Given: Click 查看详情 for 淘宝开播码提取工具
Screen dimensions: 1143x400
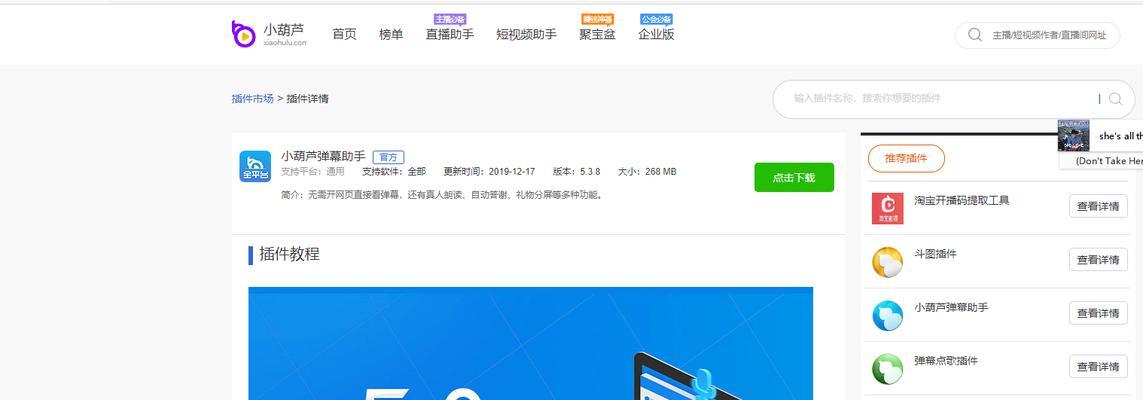Looking at the screenshot, I should tap(1098, 206).
